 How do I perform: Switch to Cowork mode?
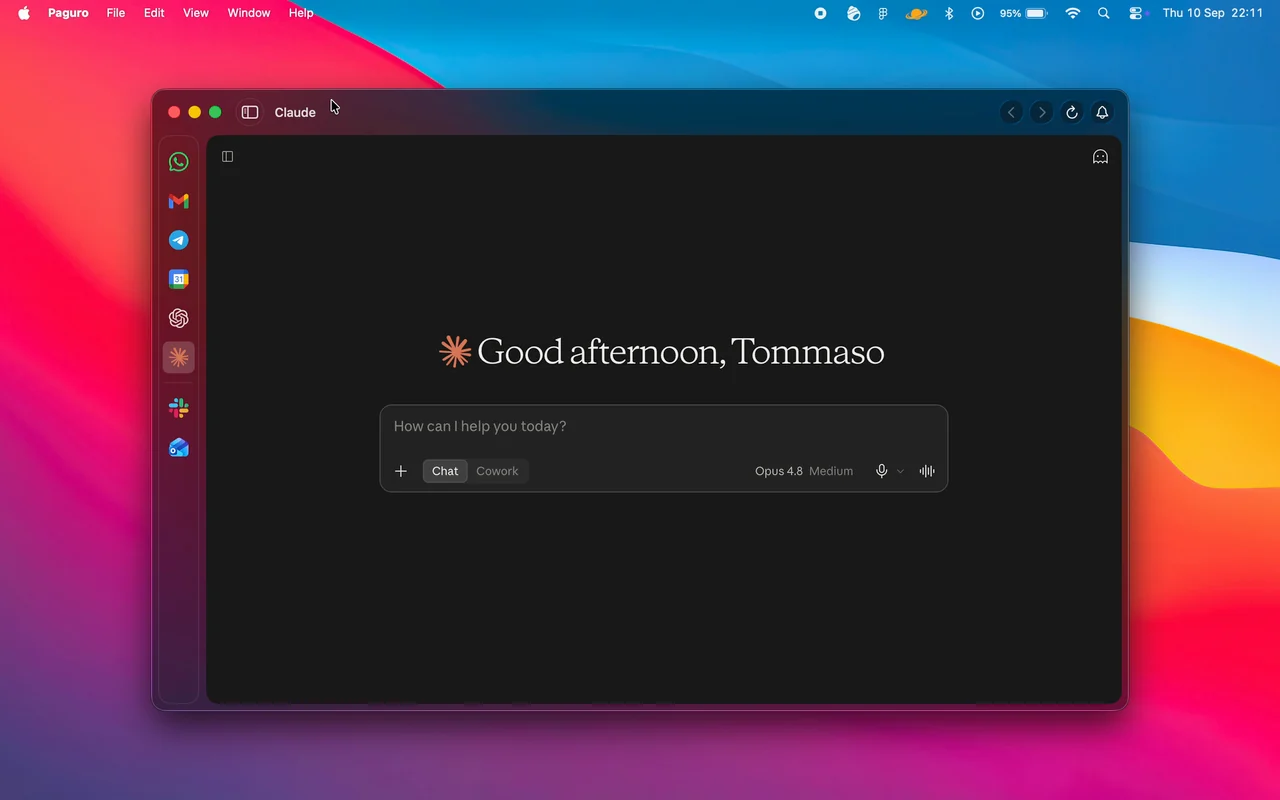(497, 471)
